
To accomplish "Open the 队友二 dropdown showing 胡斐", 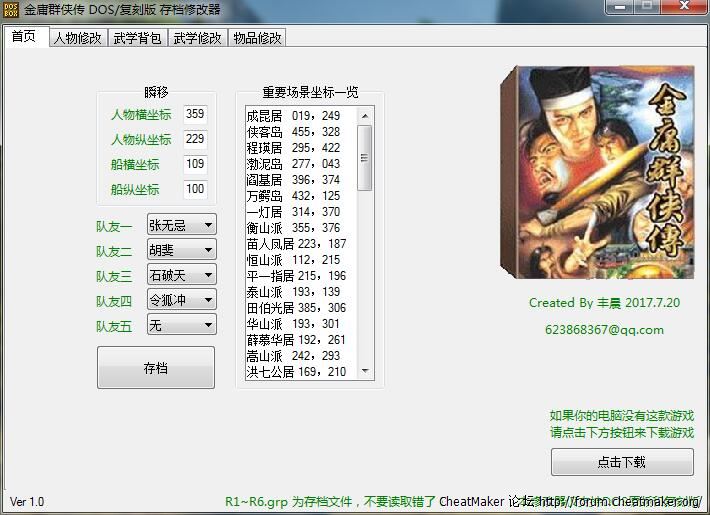I will pyautogui.click(x=182, y=250).
